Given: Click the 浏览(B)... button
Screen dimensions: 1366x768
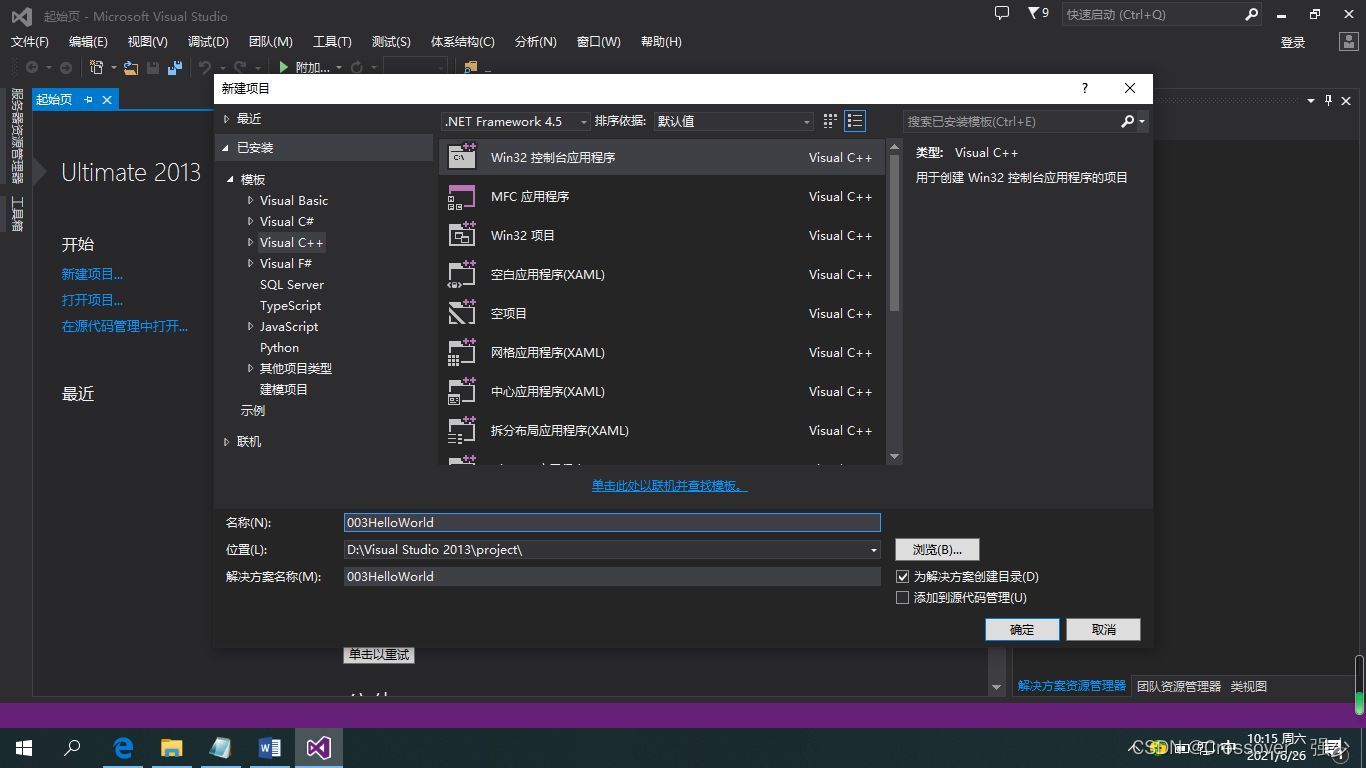Looking at the screenshot, I should tap(937, 549).
